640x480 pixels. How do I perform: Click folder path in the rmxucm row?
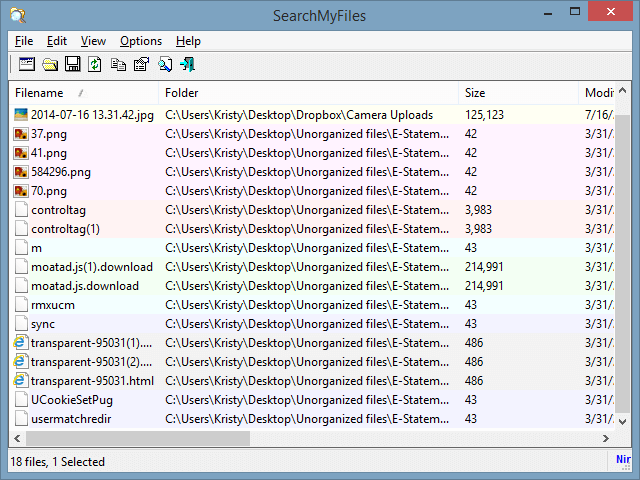(x=307, y=305)
